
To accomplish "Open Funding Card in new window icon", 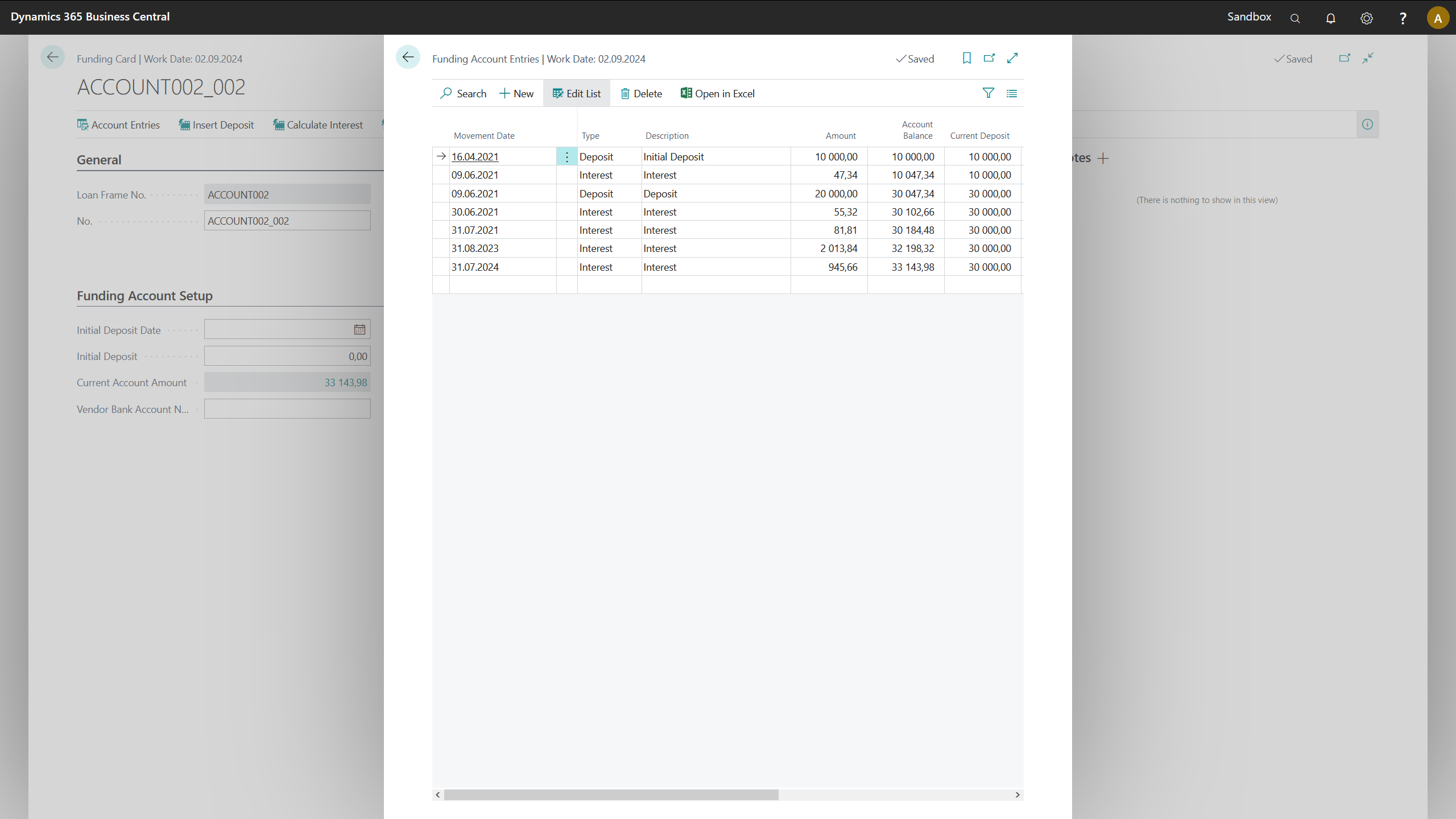I will tap(1345, 58).
